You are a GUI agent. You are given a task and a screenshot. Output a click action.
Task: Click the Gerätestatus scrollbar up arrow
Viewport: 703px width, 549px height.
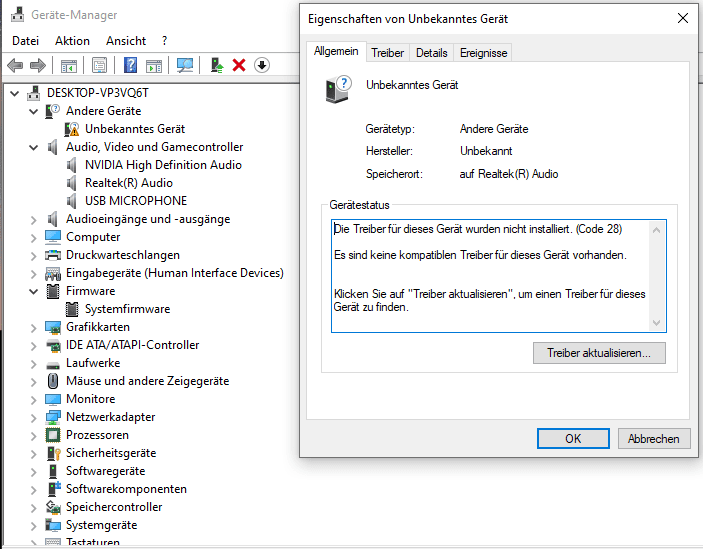click(656, 230)
